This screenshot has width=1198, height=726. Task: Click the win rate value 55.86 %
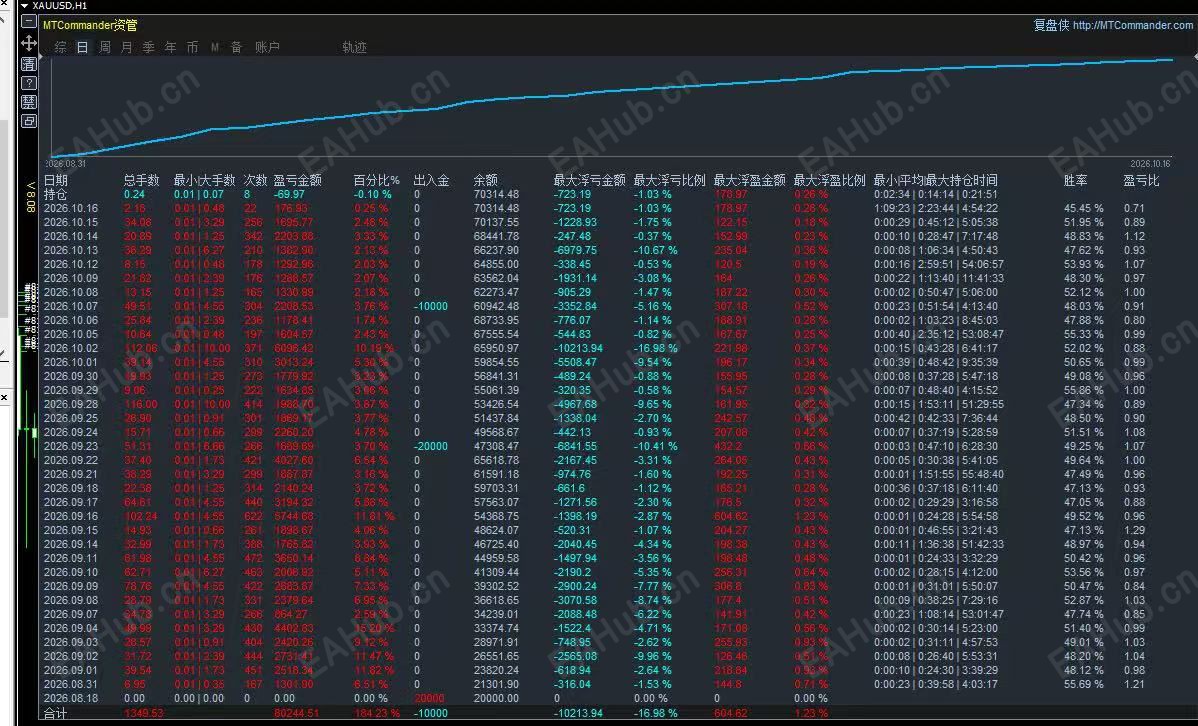tap(1083, 390)
